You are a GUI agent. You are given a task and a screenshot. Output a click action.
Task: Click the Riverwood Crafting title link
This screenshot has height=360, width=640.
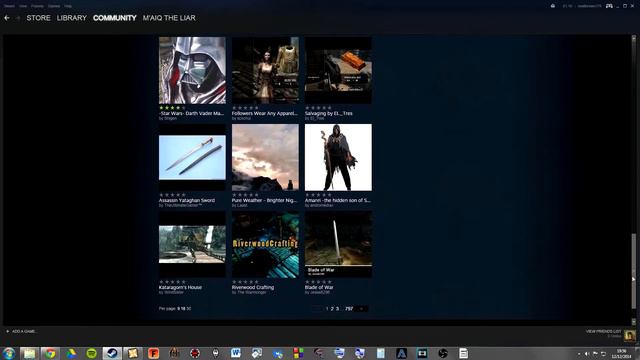point(253,287)
